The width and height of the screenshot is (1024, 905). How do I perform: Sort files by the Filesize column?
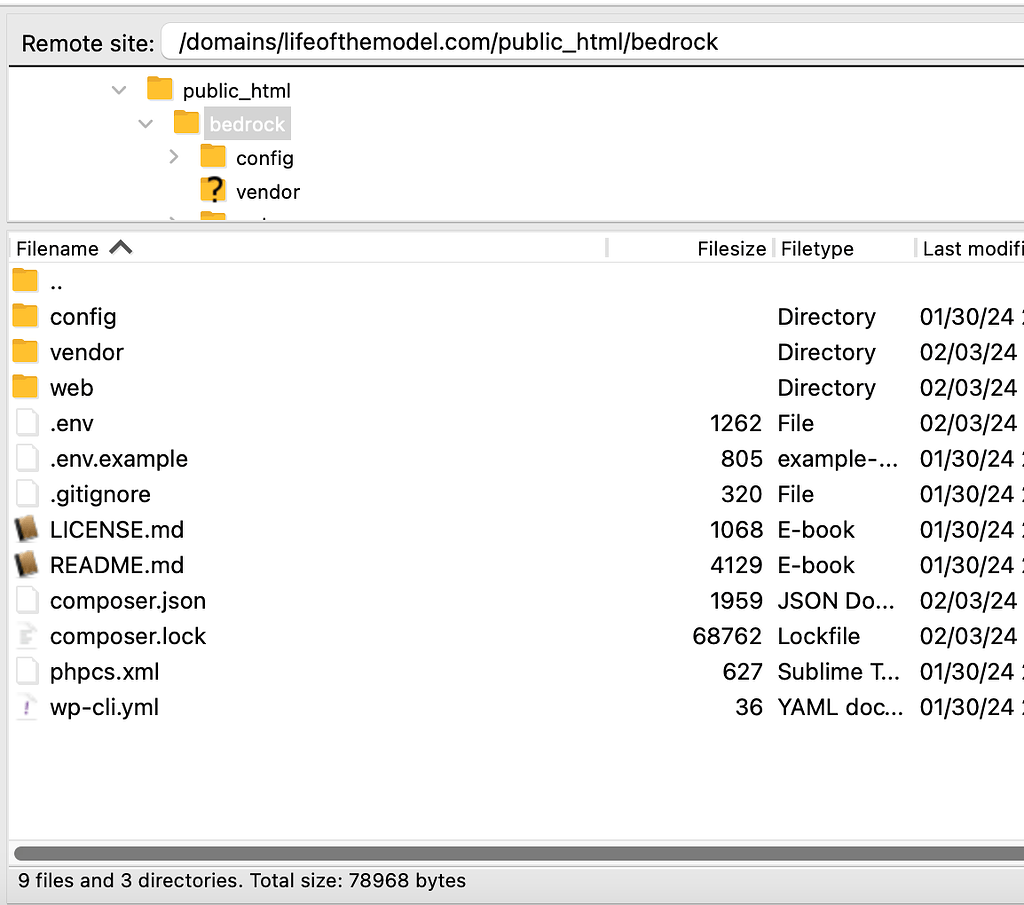731,248
